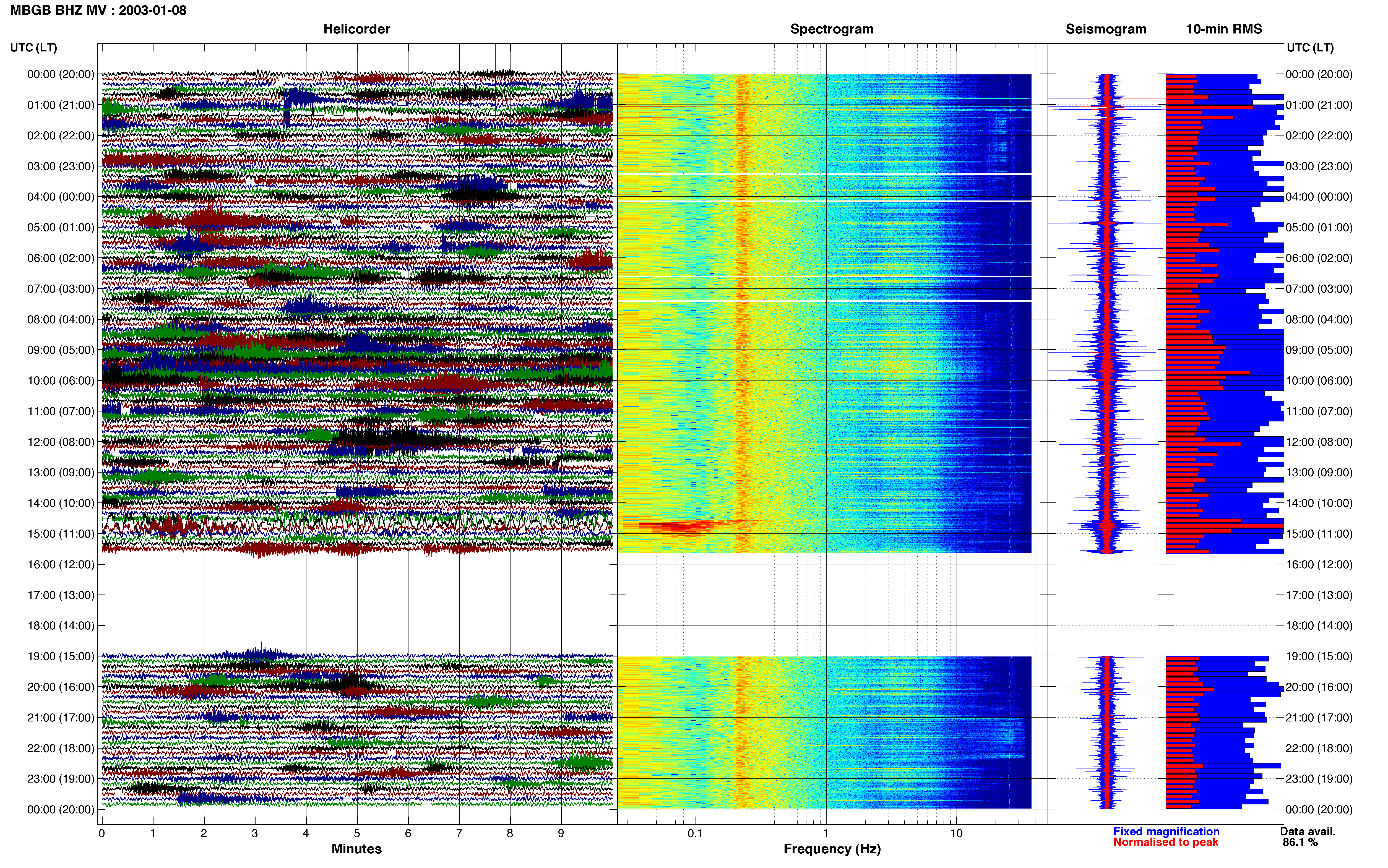
Task: Click the '5' tick on Minutes axis
Action: point(357,833)
